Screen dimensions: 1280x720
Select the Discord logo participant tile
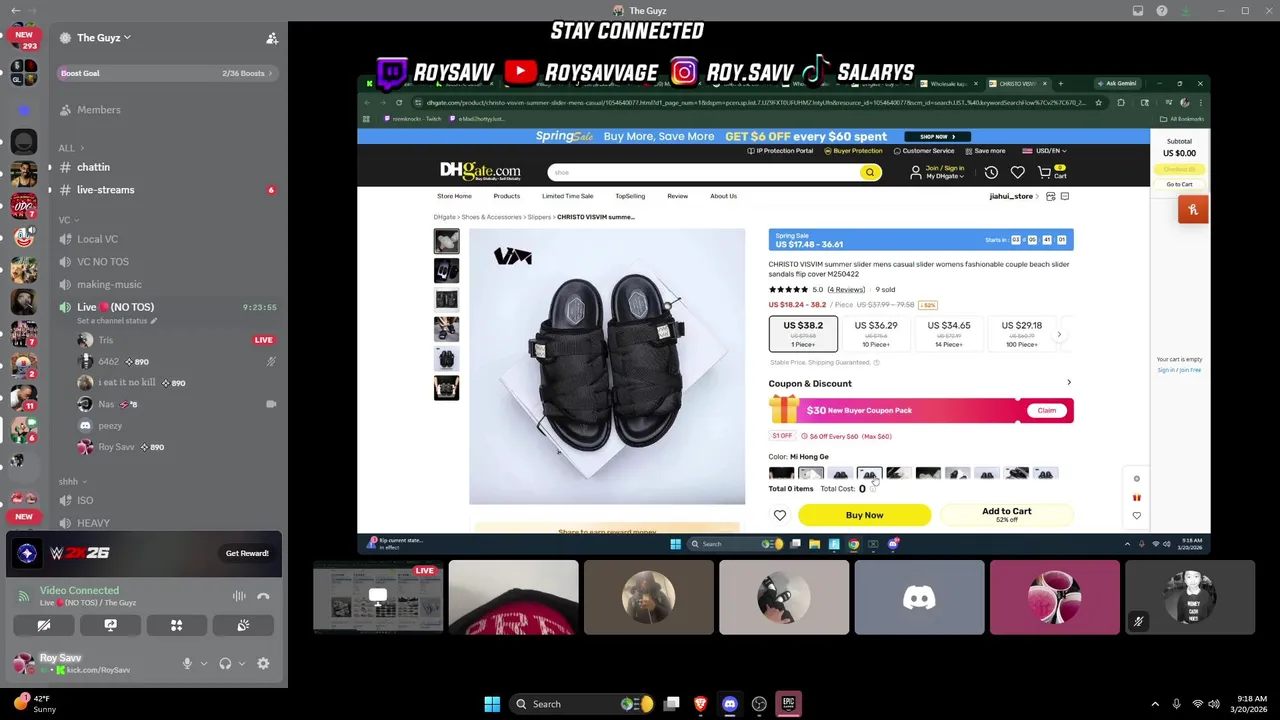click(x=919, y=598)
